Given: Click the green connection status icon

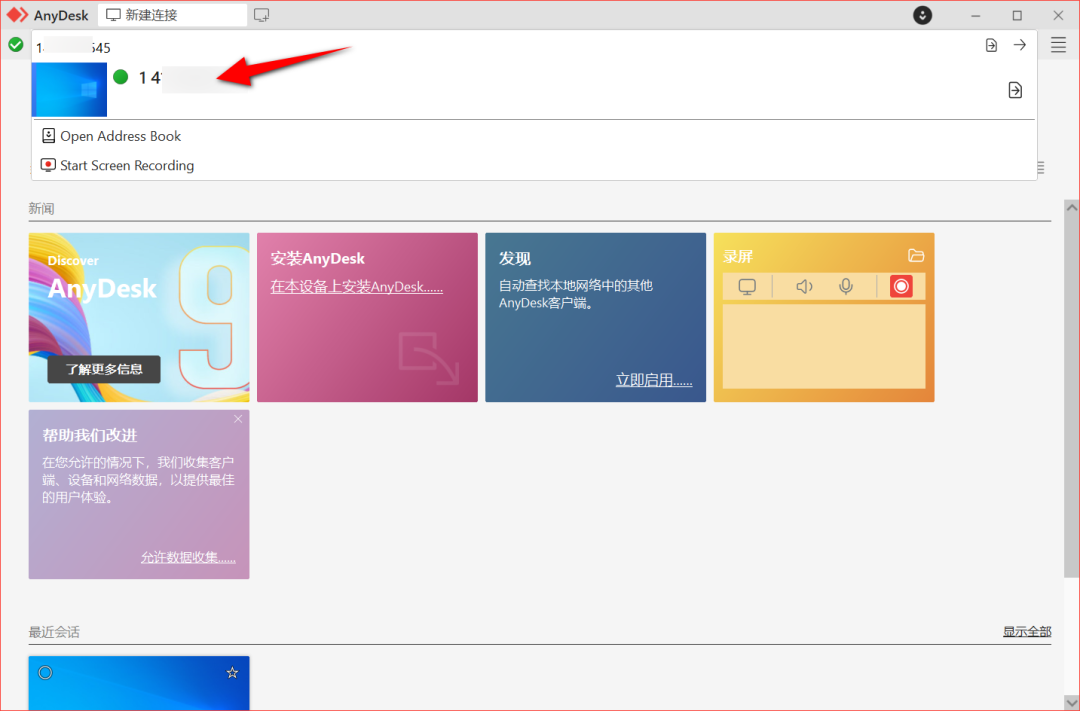Looking at the screenshot, I should pyautogui.click(x=16, y=45).
